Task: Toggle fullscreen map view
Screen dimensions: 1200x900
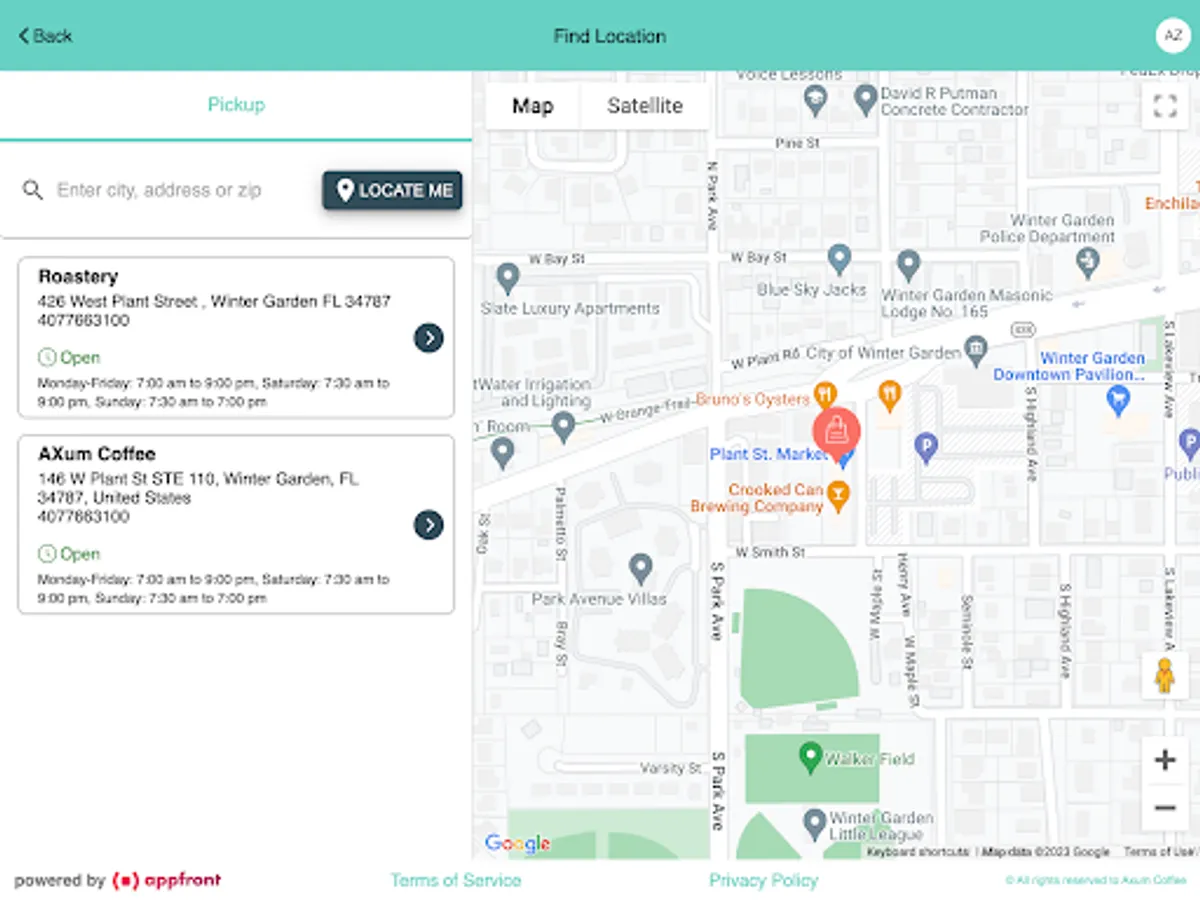Action: click(1165, 106)
